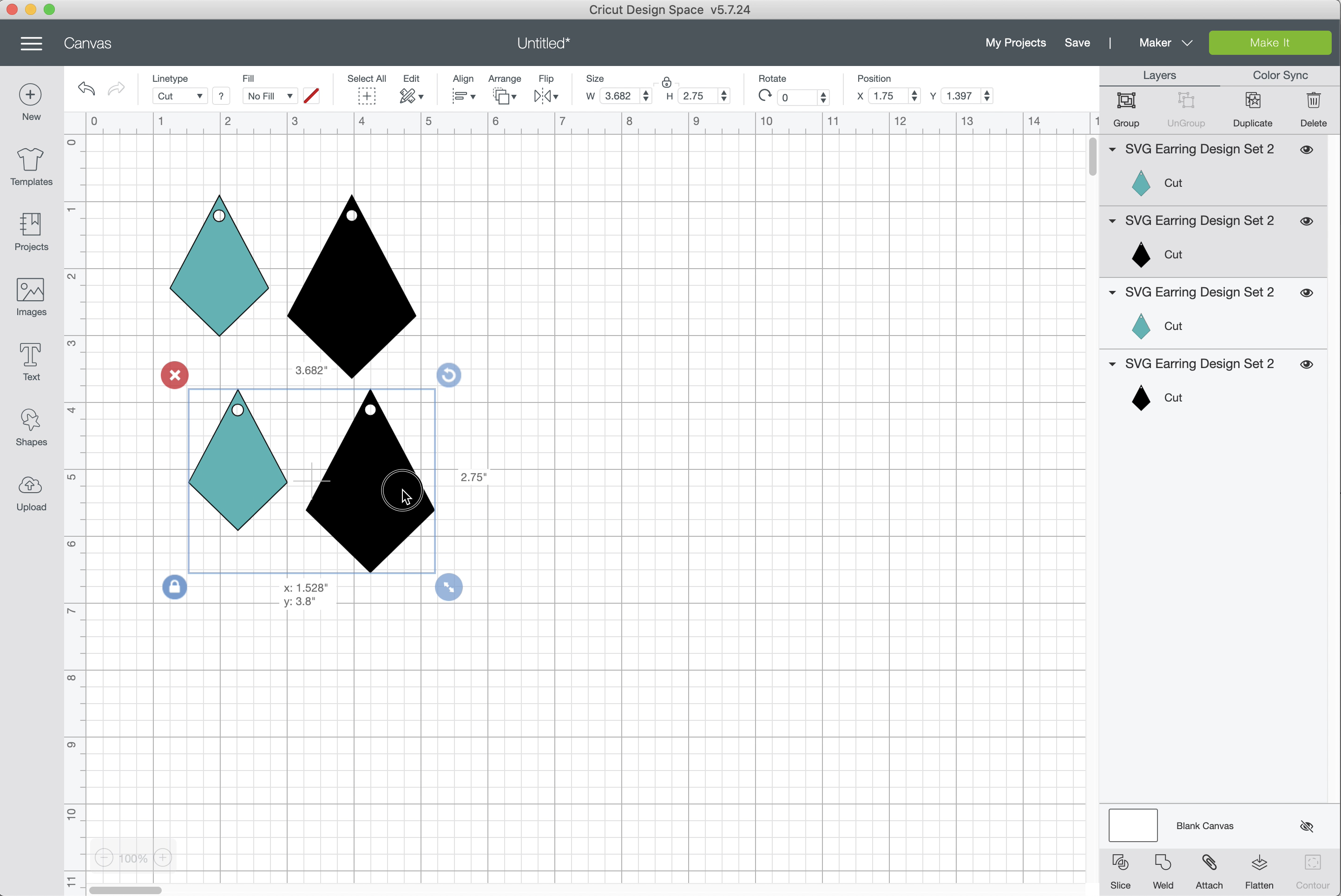Slice the selected shapes
This screenshot has width=1341, height=896.
click(1120, 871)
